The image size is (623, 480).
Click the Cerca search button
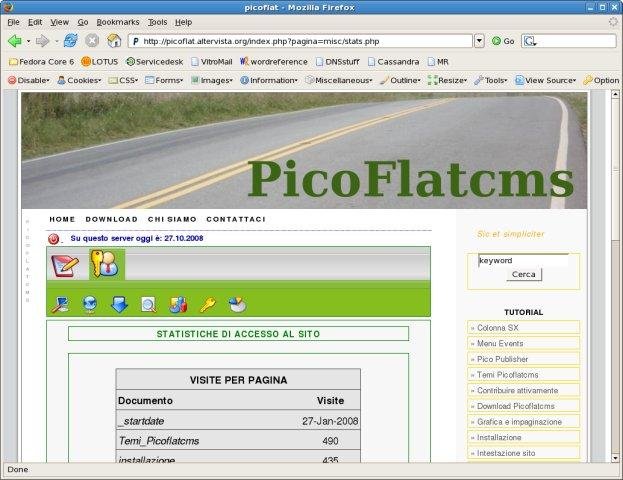coord(524,275)
